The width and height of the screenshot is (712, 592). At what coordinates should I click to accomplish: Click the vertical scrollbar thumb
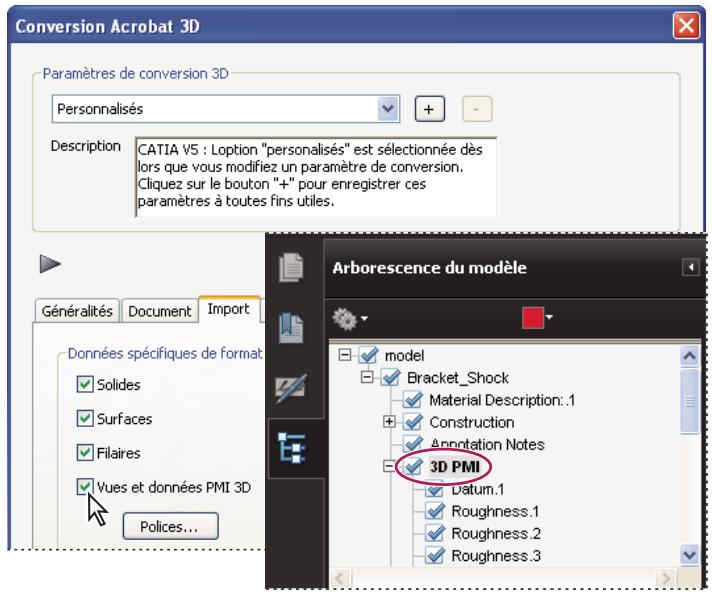click(690, 401)
